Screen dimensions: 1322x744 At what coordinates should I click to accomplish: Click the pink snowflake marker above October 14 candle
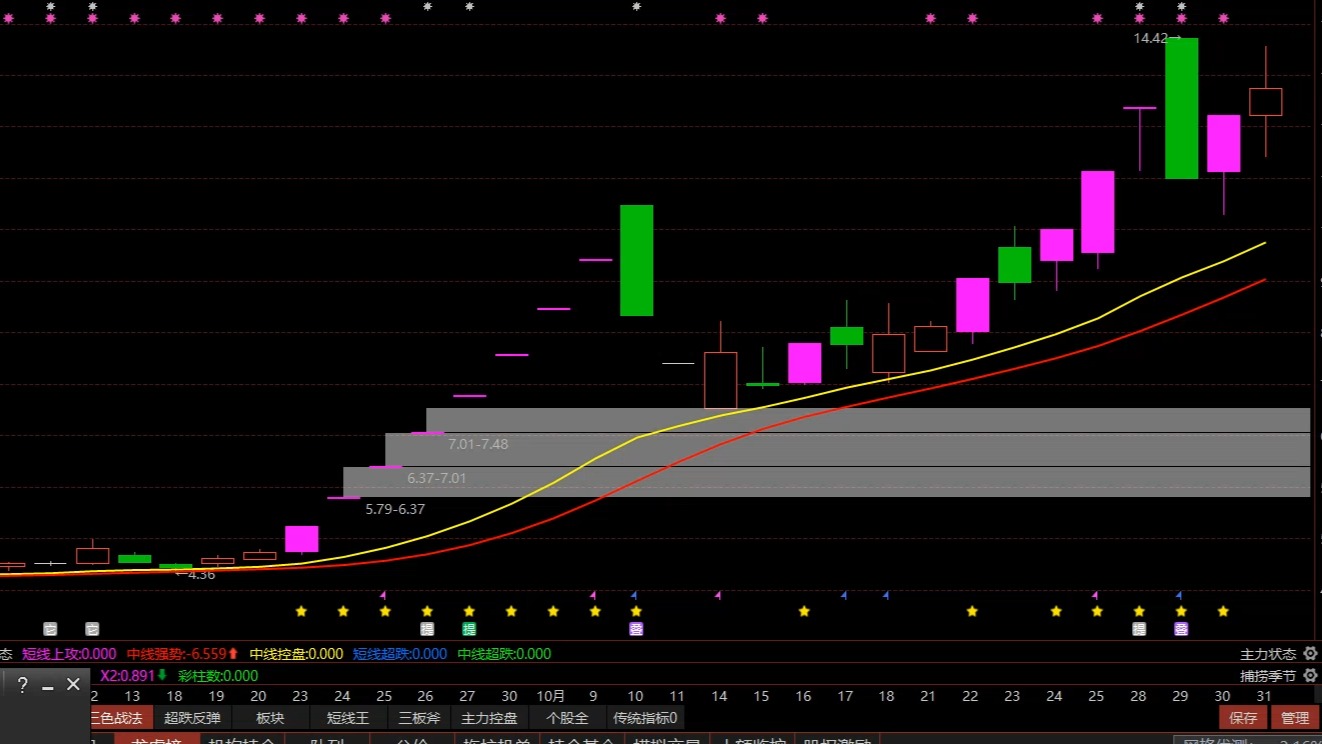[720, 18]
